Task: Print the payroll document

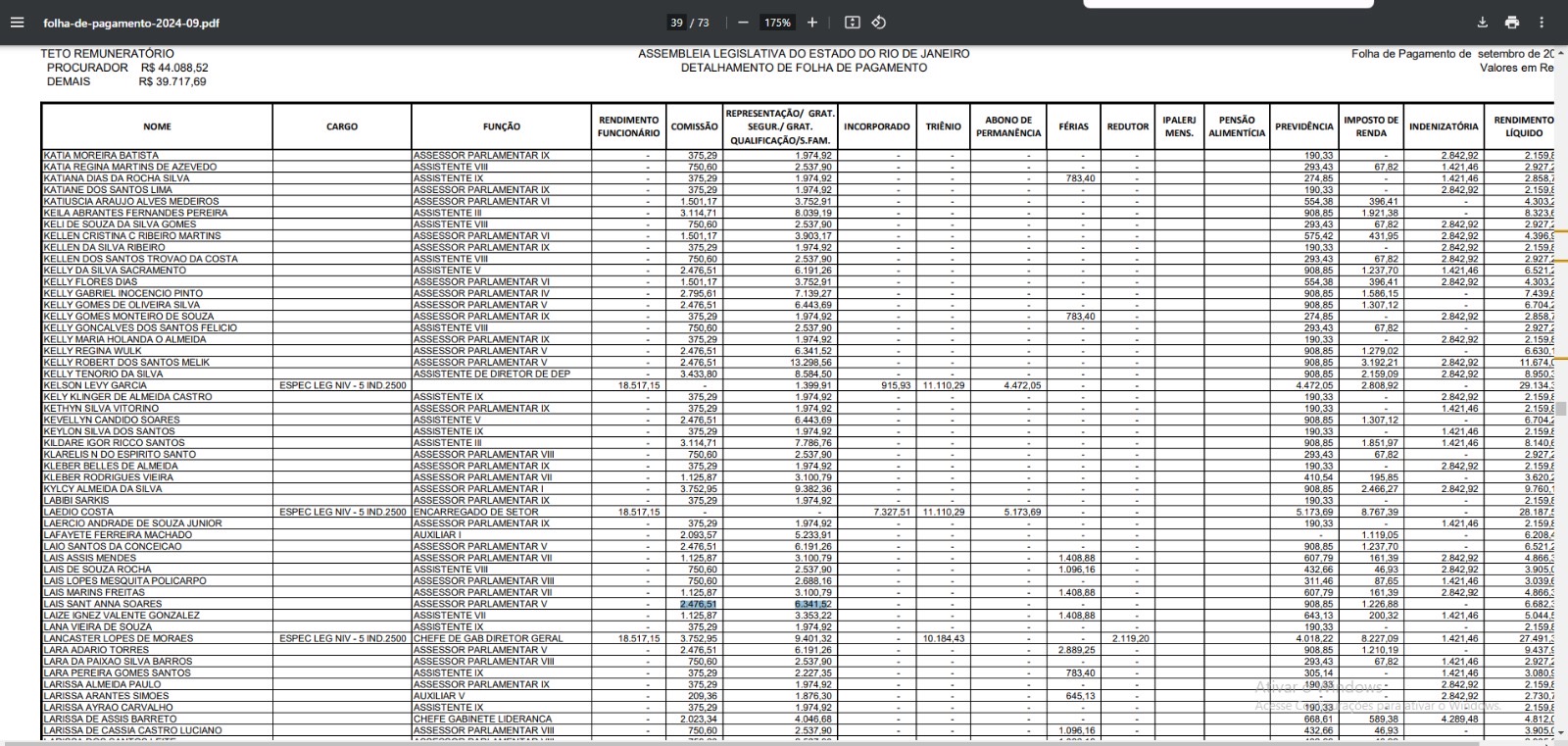Action: pos(1512,22)
